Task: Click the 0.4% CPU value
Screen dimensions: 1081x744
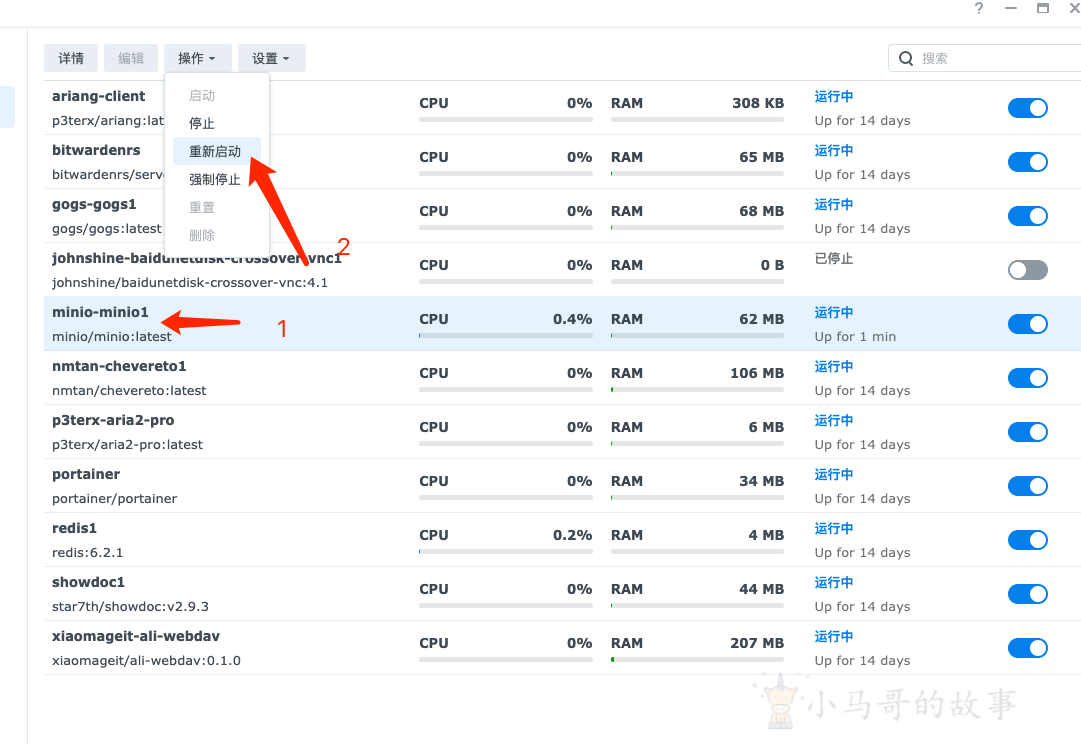Action: pyautogui.click(x=572, y=319)
